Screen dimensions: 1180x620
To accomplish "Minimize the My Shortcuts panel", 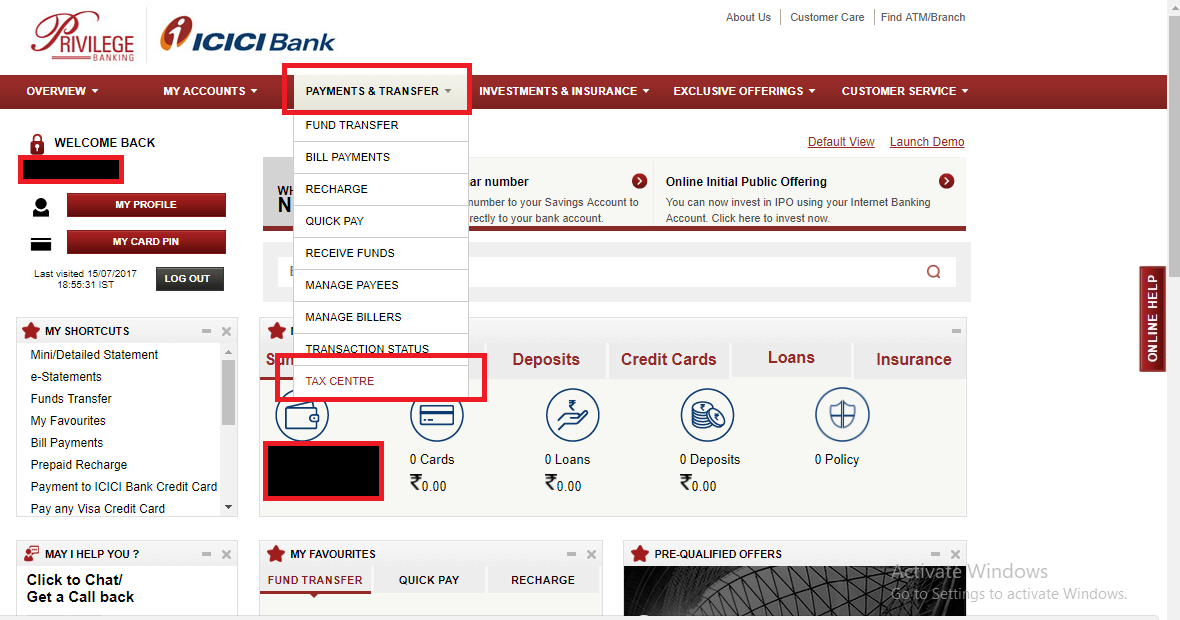I will [206, 331].
